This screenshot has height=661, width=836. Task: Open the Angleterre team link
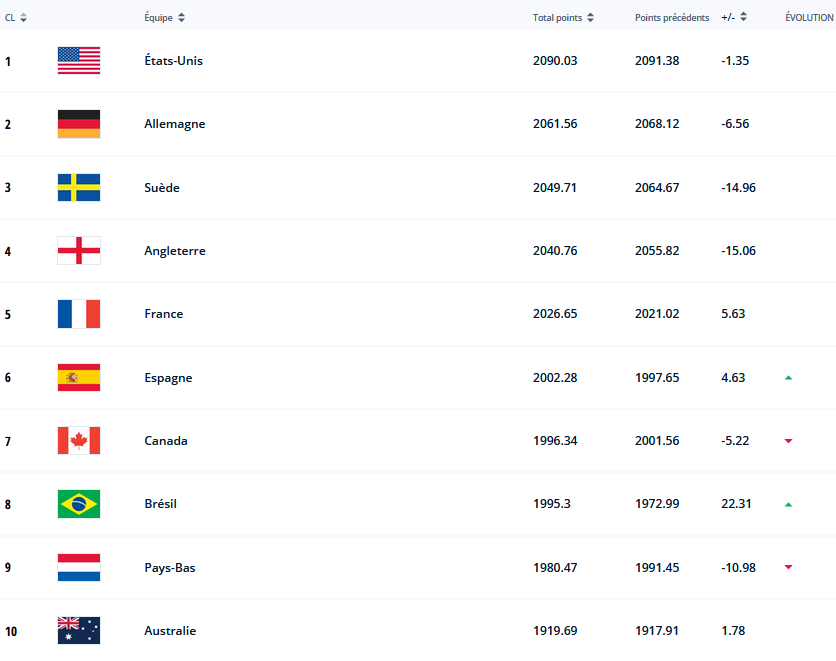(175, 251)
